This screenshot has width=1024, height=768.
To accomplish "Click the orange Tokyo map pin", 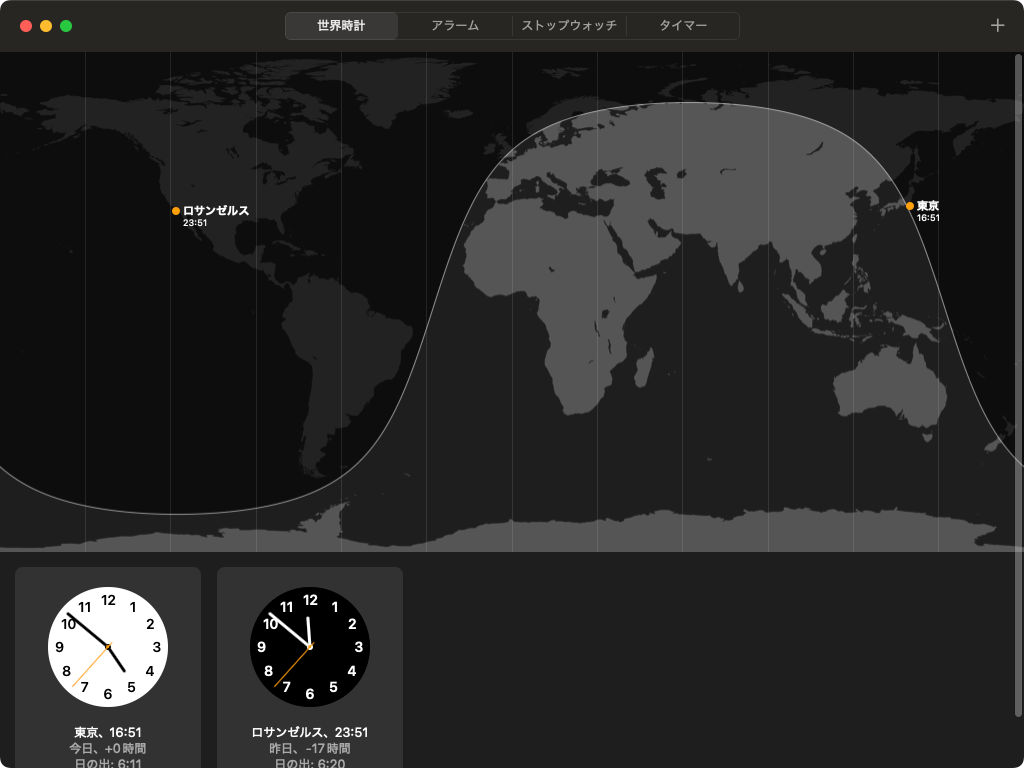I will point(909,206).
